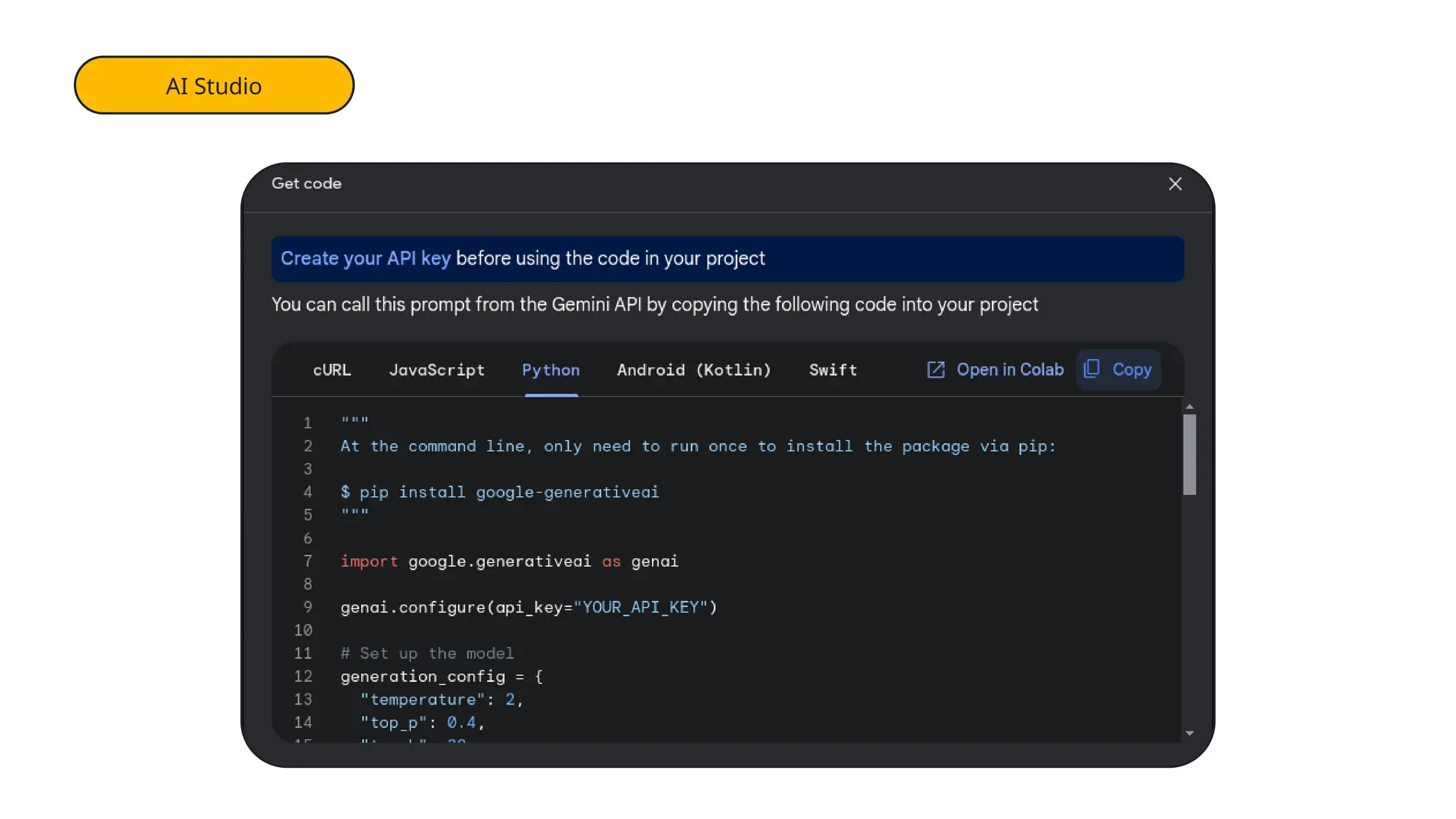Close the Get code dialog

tap(1174, 184)
